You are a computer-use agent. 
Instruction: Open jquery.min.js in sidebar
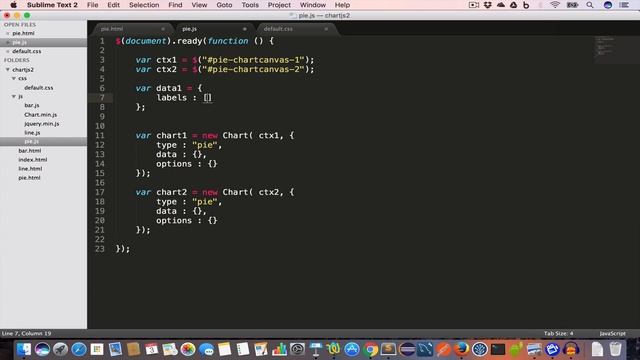(x=42, y=124)
